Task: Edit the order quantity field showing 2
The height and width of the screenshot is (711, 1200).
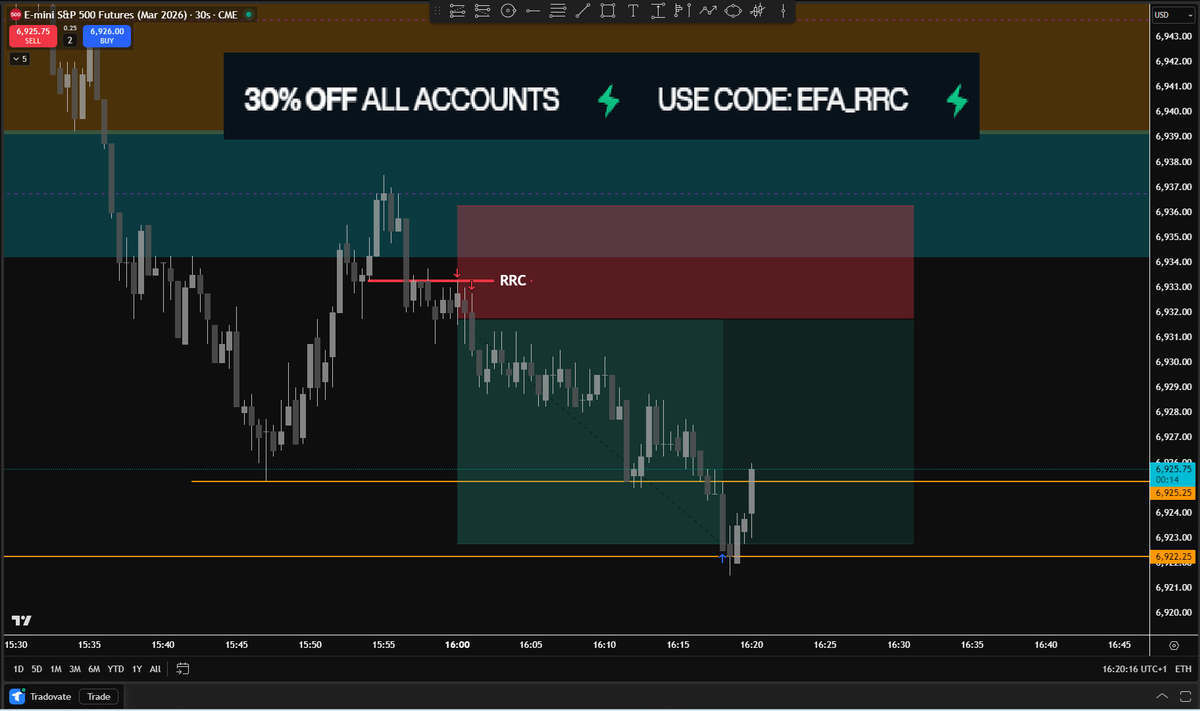Action: (70, 41)
